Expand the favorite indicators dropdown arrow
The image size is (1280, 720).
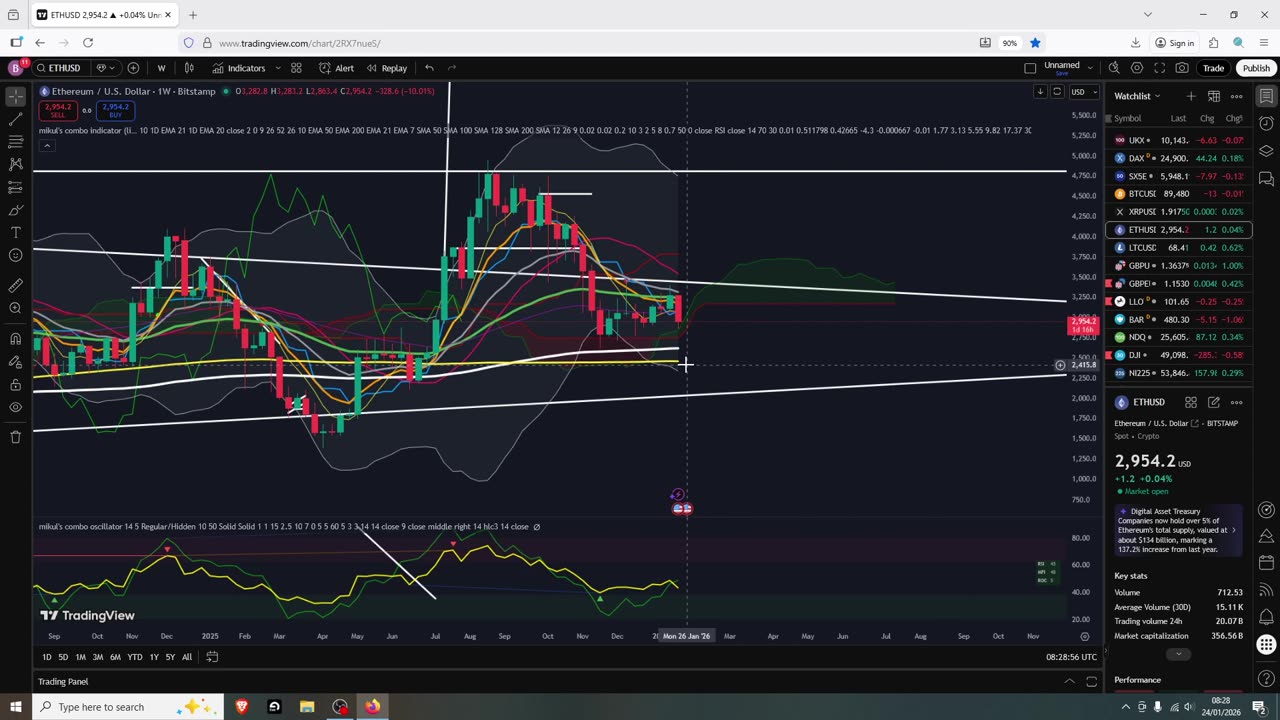[x=278, y=68]
